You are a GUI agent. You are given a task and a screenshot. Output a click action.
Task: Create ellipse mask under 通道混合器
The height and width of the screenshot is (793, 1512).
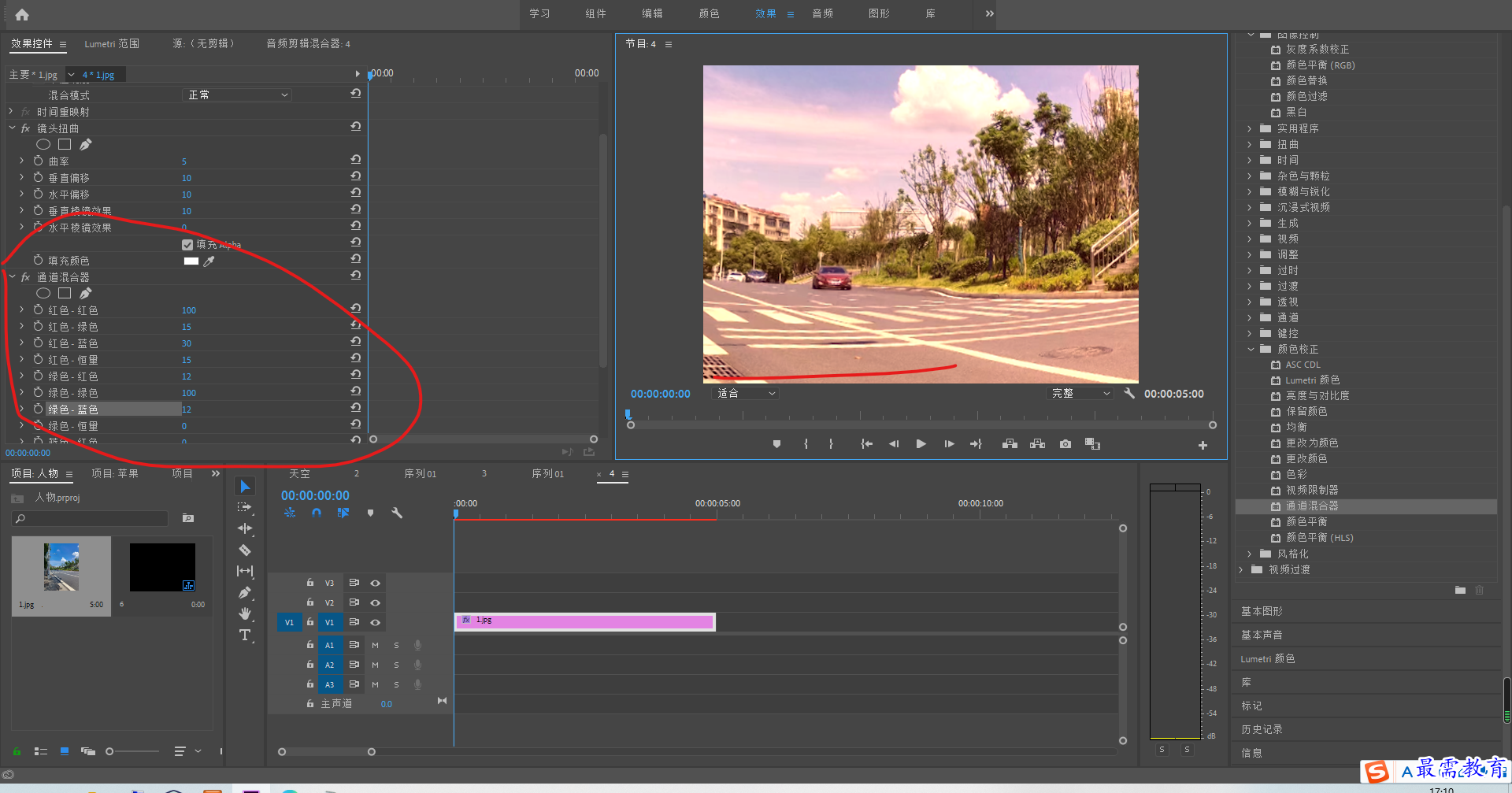(x=43, y=293)
